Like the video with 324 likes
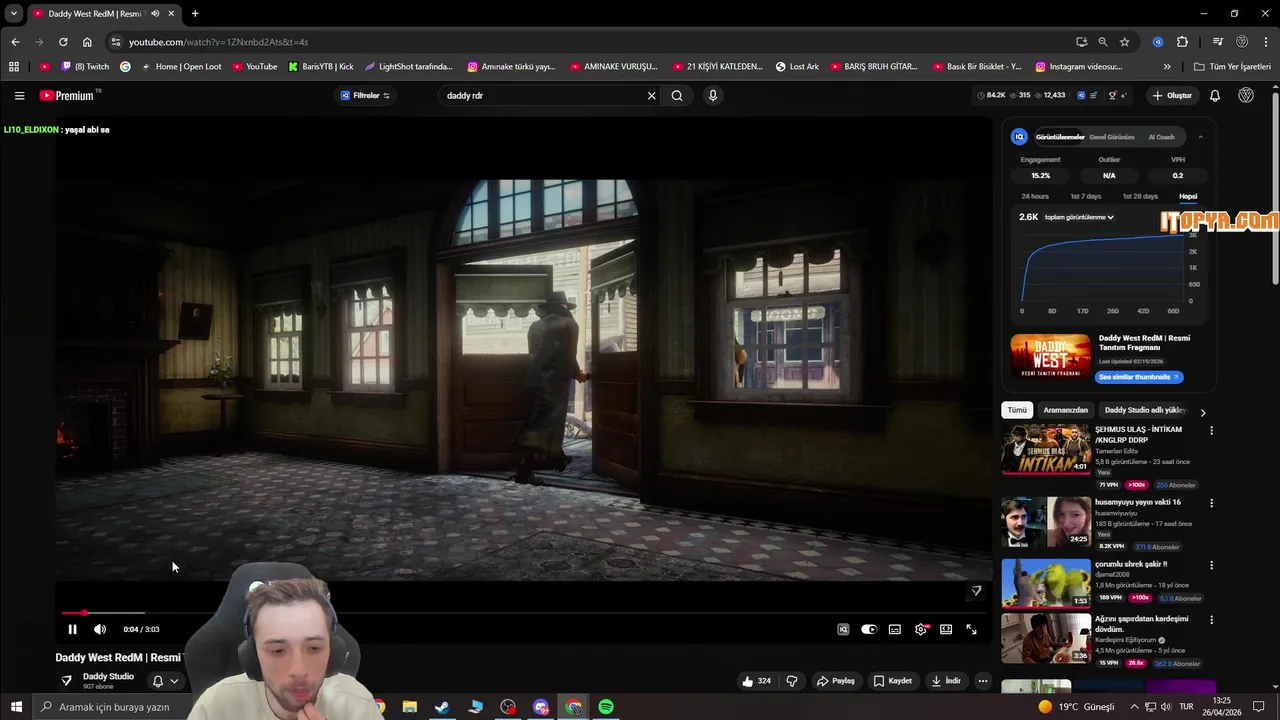Image resolution: width=1280 pixels, height=720 pixels. pyautogui.click(x=756, y=681)
